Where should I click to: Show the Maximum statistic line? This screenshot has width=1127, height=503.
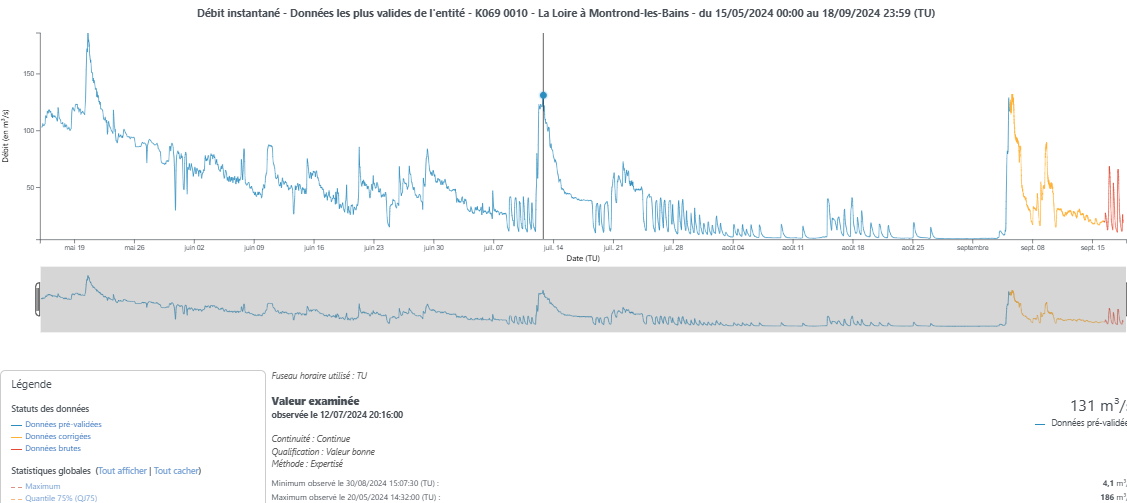[42, 486]
